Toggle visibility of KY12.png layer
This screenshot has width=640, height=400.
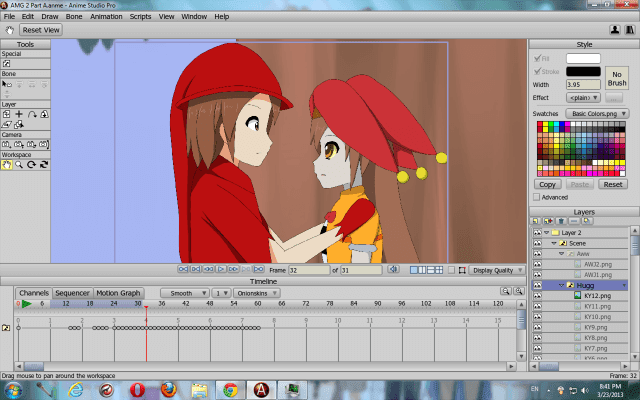pos(538,296)
